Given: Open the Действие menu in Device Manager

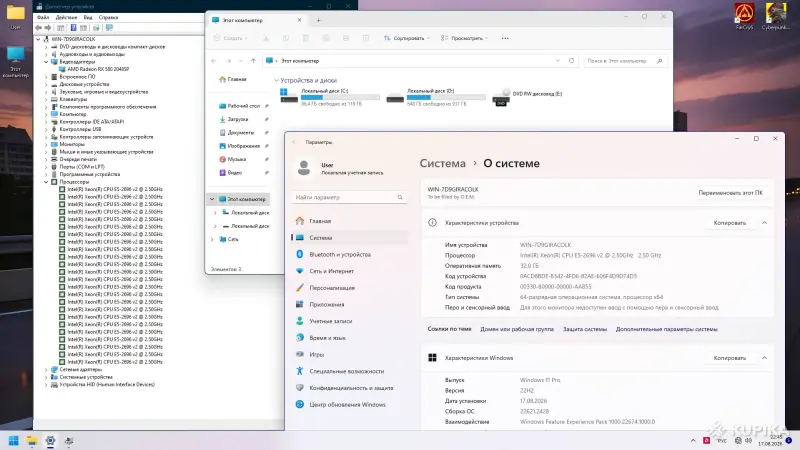Looking at the screenshot, I should pyautogui.click(x=66, y=17).
